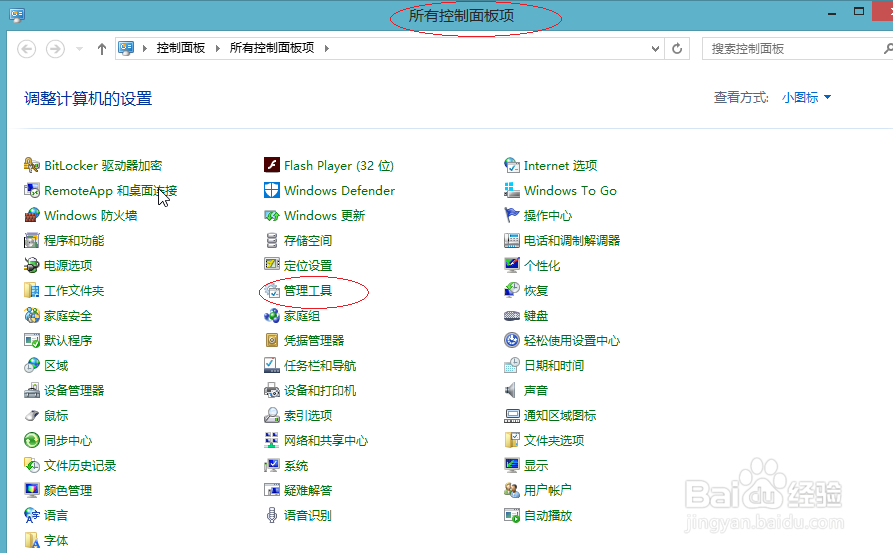The height and width of the screenshot is (553, 893).
Task: Open 字体 link
Action: click(56, 540)
